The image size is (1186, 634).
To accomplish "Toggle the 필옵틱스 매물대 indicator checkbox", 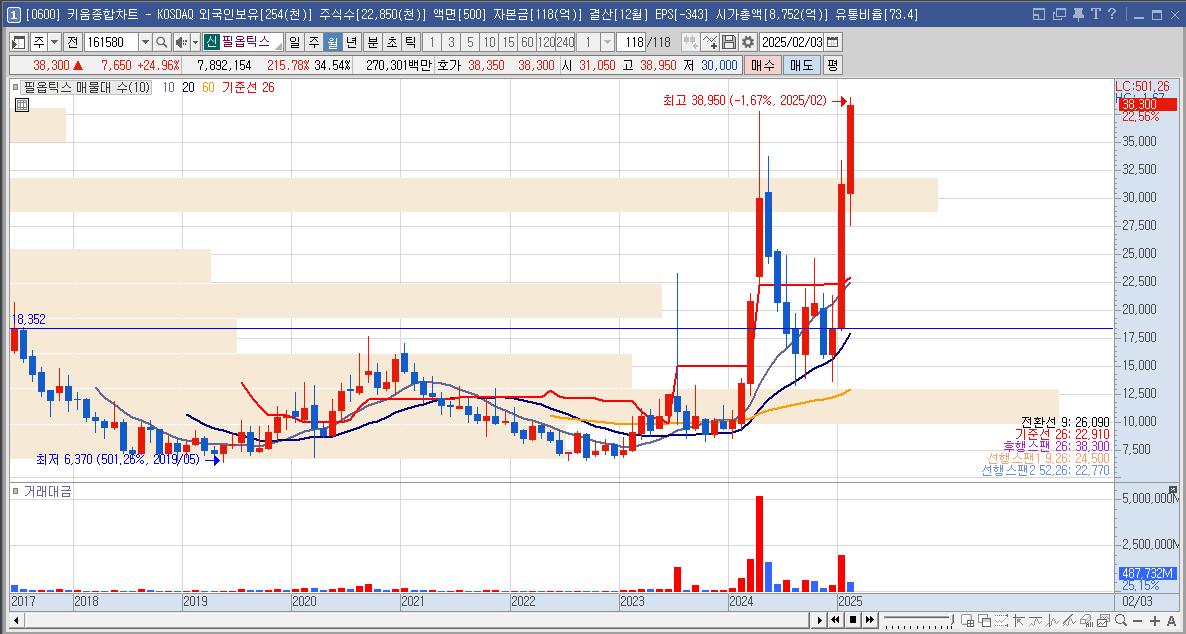I will click(16, 88).
